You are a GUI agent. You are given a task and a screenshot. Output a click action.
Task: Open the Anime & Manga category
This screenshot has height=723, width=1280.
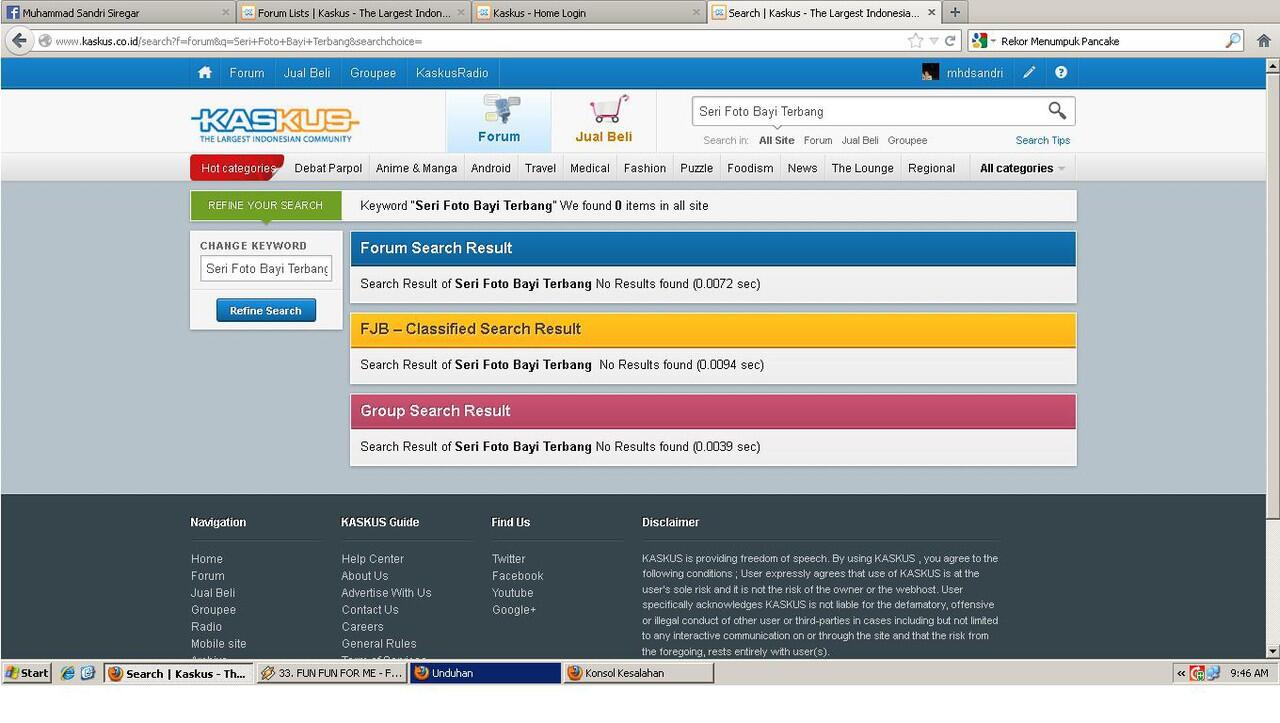click(x=416, y=168)
